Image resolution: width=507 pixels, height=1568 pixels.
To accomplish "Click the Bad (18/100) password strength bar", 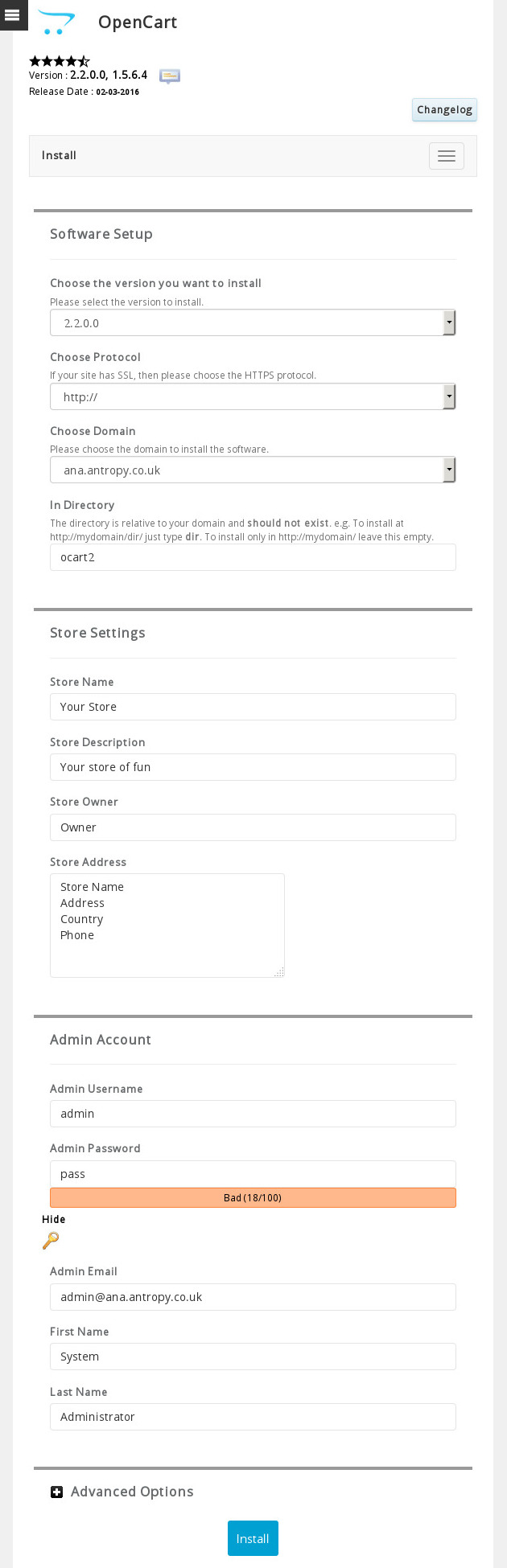I will tap(253, 1197).
